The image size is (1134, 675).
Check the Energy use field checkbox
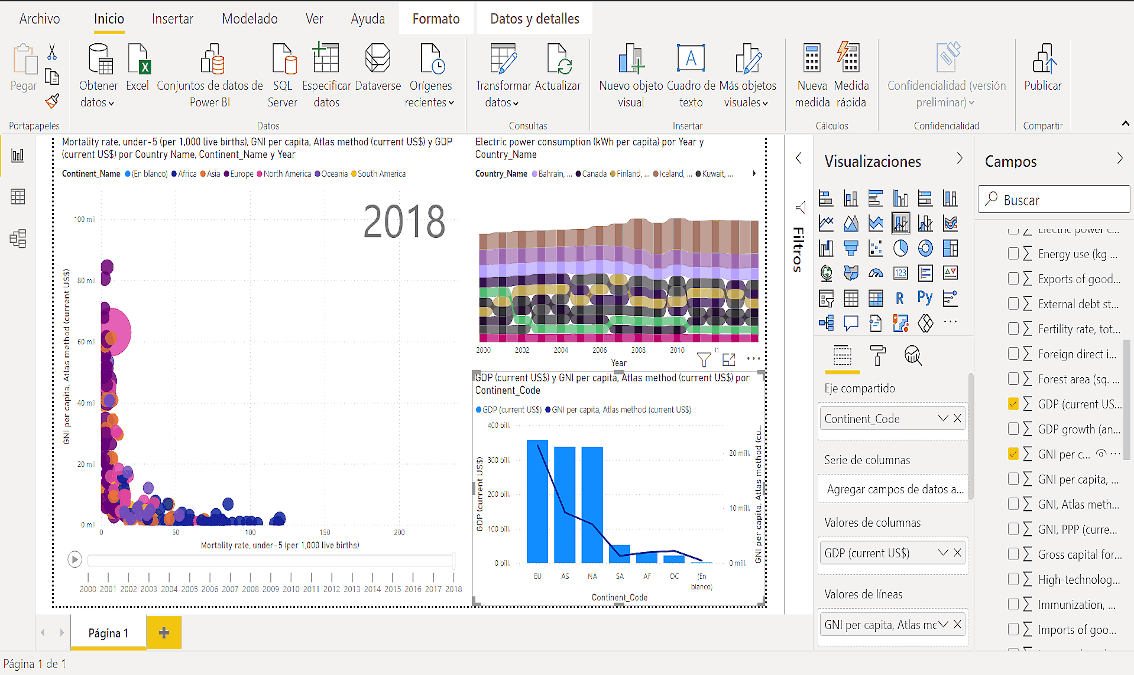(x=1014, y=254)
